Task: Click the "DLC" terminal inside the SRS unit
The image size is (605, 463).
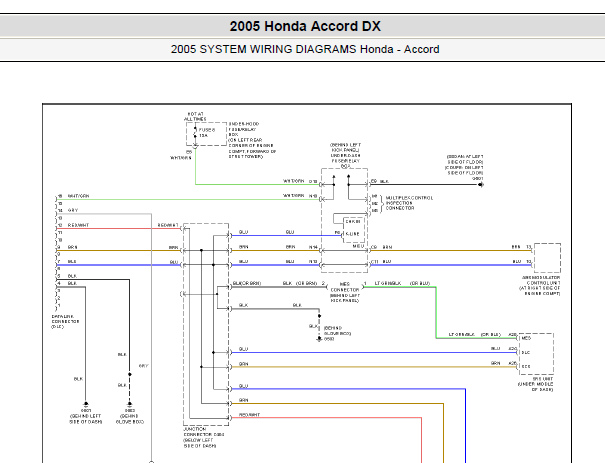Action: [526, 352]
